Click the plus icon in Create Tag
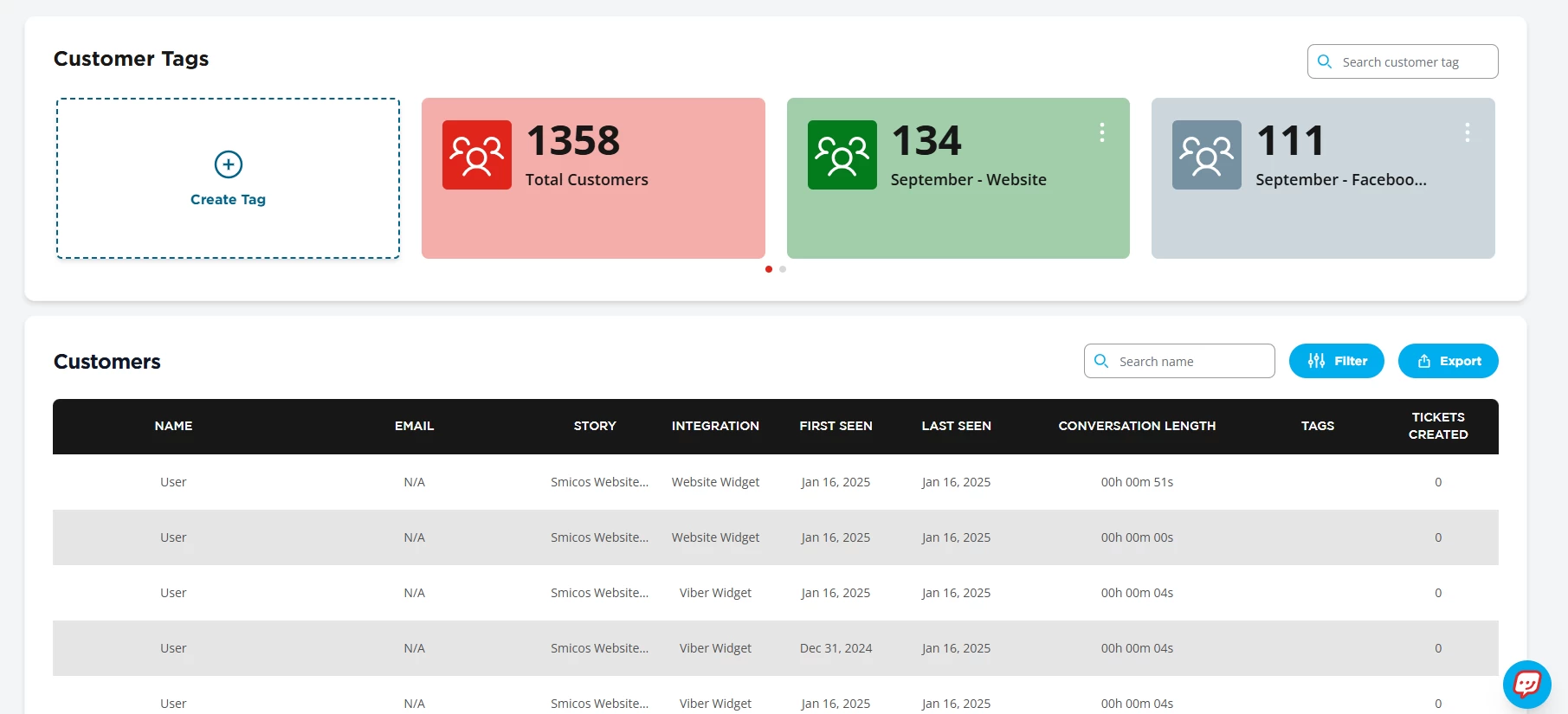This screenshot has width=1568, height=714. pos(228,164)
